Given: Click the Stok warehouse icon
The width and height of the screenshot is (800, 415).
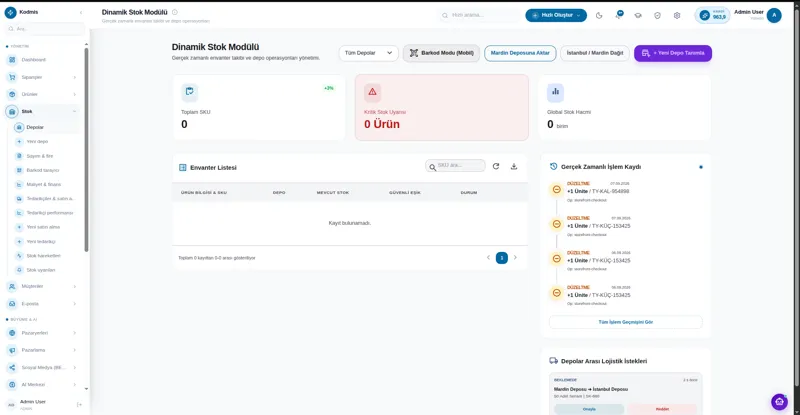Looking at the screenshot, I should pos(12,111).
